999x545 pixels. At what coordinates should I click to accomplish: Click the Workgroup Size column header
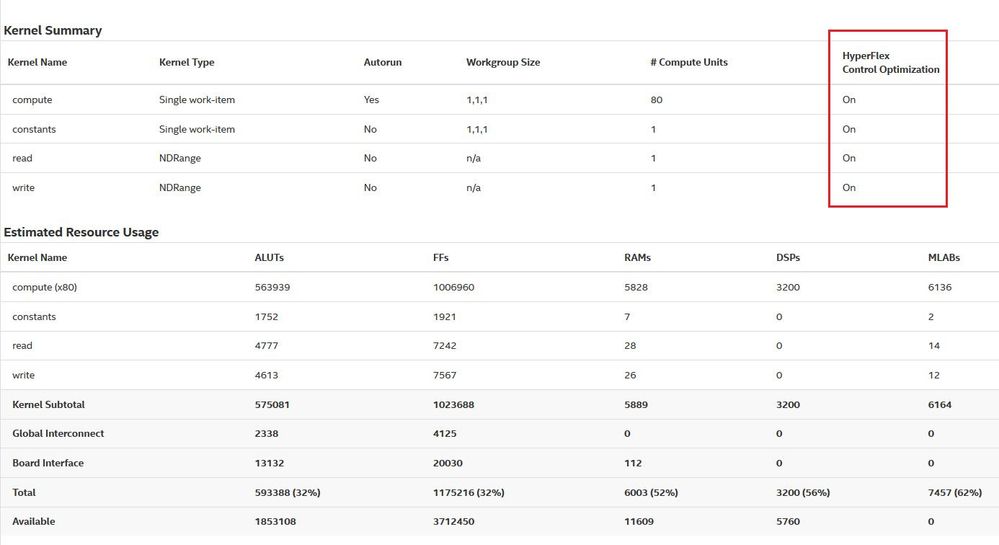[503, 63]
